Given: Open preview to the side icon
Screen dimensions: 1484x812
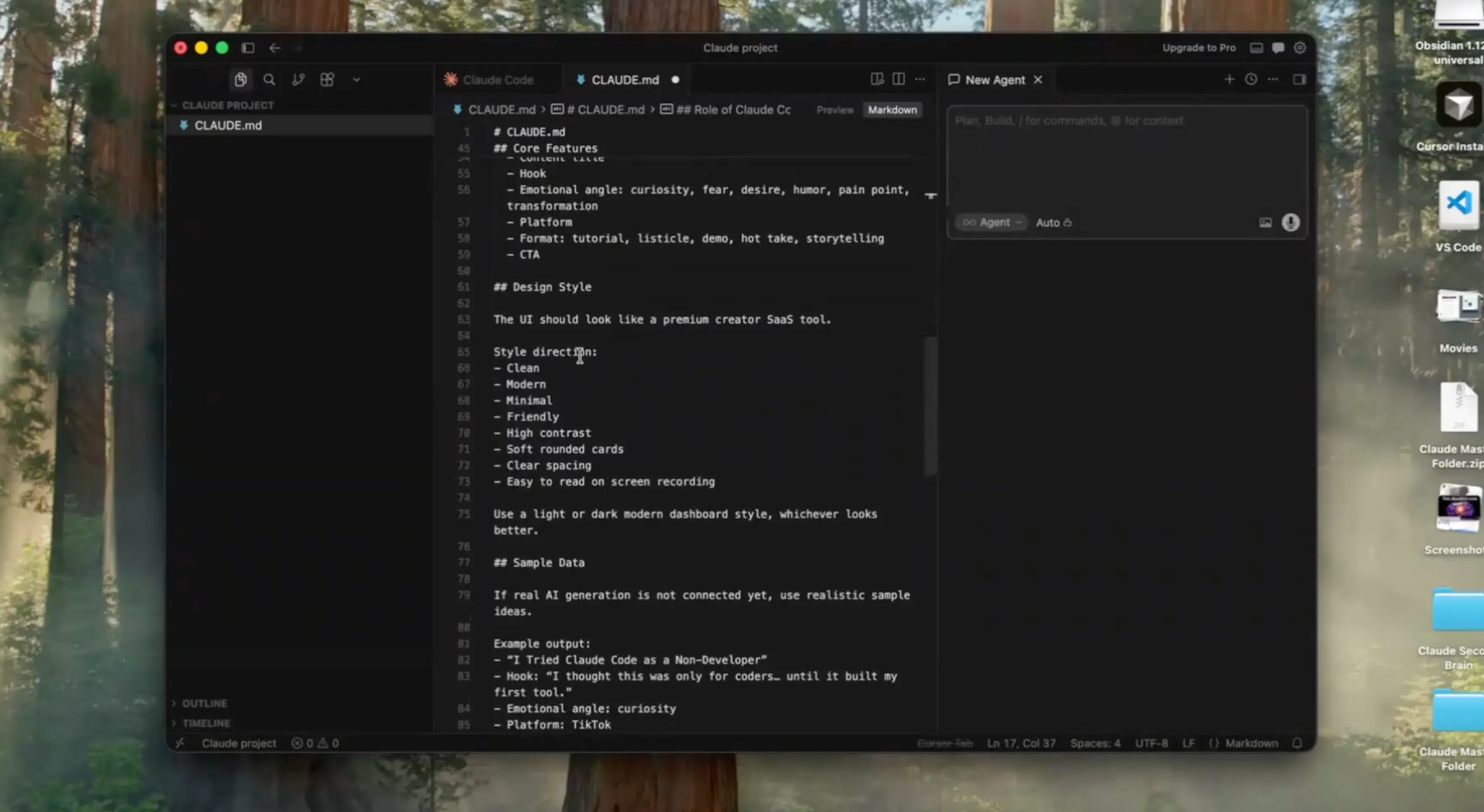Looking at the screenshot, I should [877, 80].
